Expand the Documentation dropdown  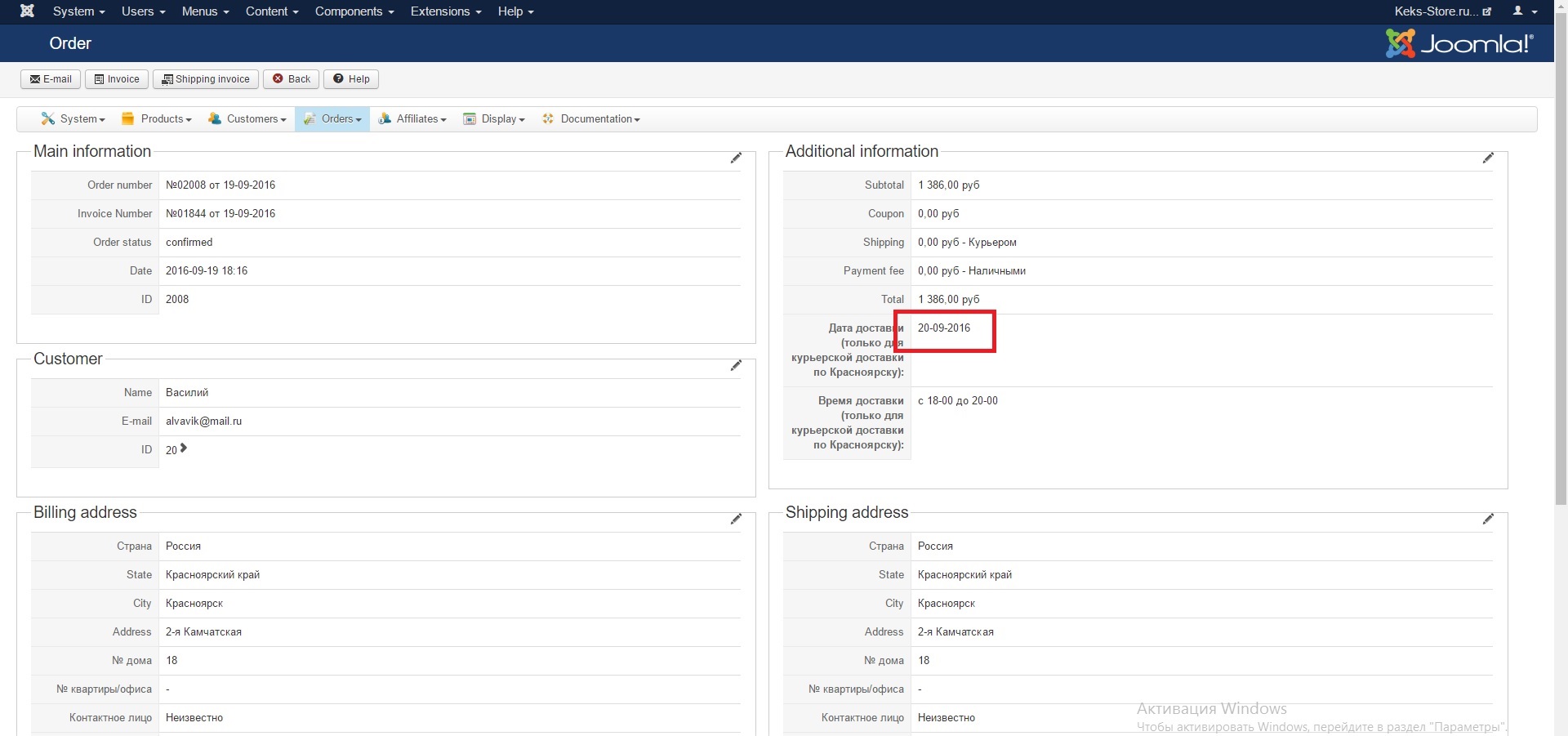tap(591, 119)
